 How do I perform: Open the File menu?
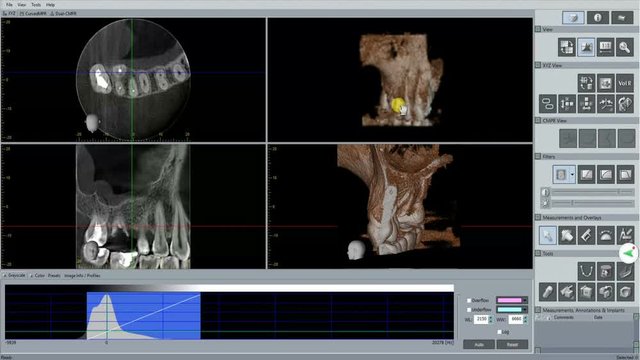tap(9, 5)
